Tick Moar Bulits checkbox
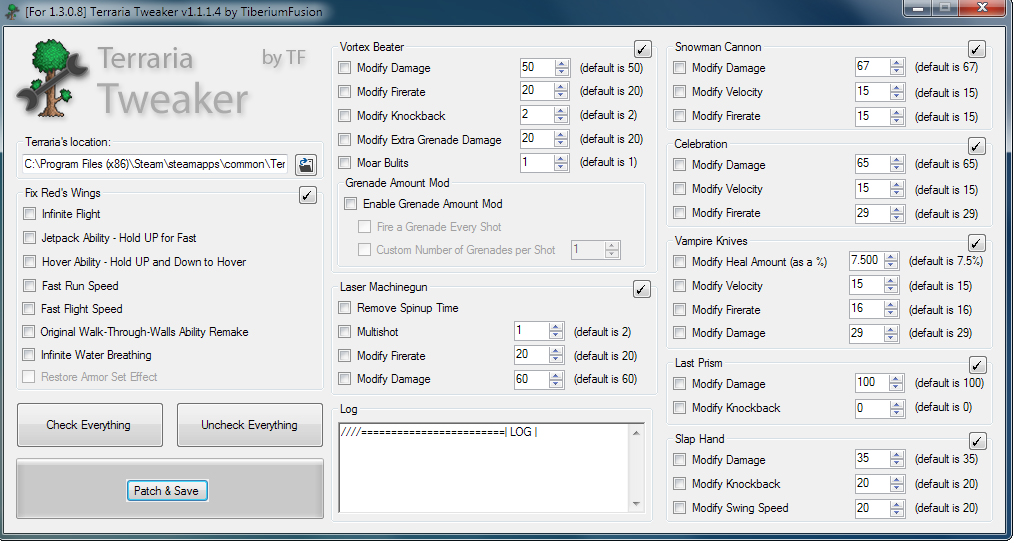The image size is (1014, 543). [345, 162]
